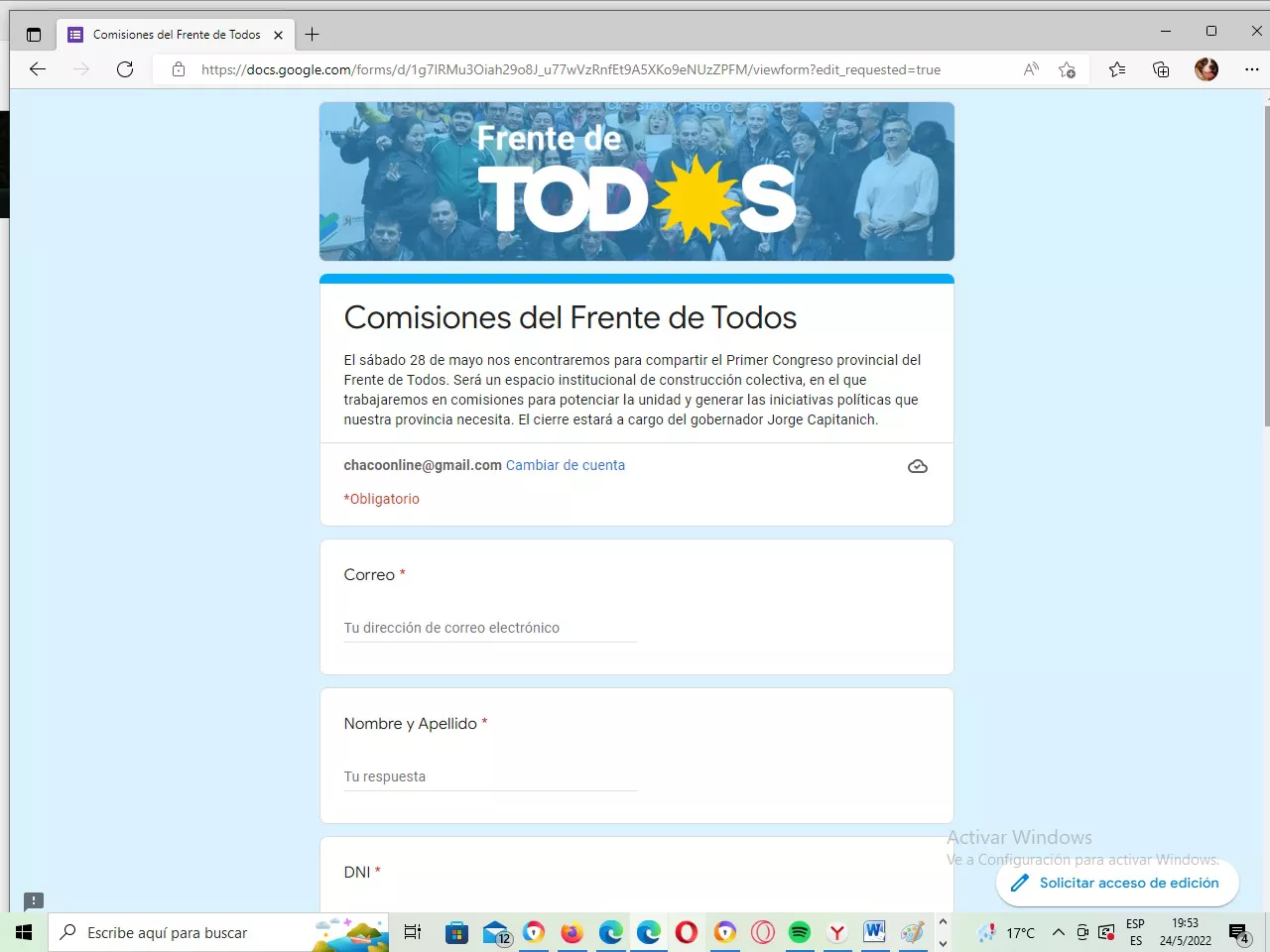This screenshot has height=952, width=1270.
Task: Click the Comisiones del Frente de Todos heading
Action: (x=571, y=317)
